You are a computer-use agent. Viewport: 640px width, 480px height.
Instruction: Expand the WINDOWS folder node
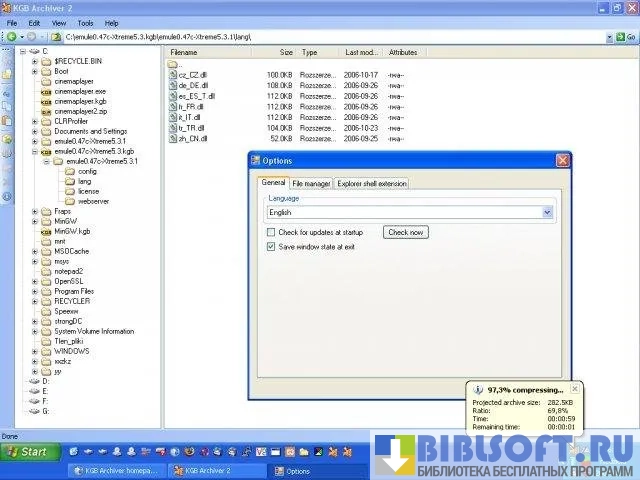[35, 351]
